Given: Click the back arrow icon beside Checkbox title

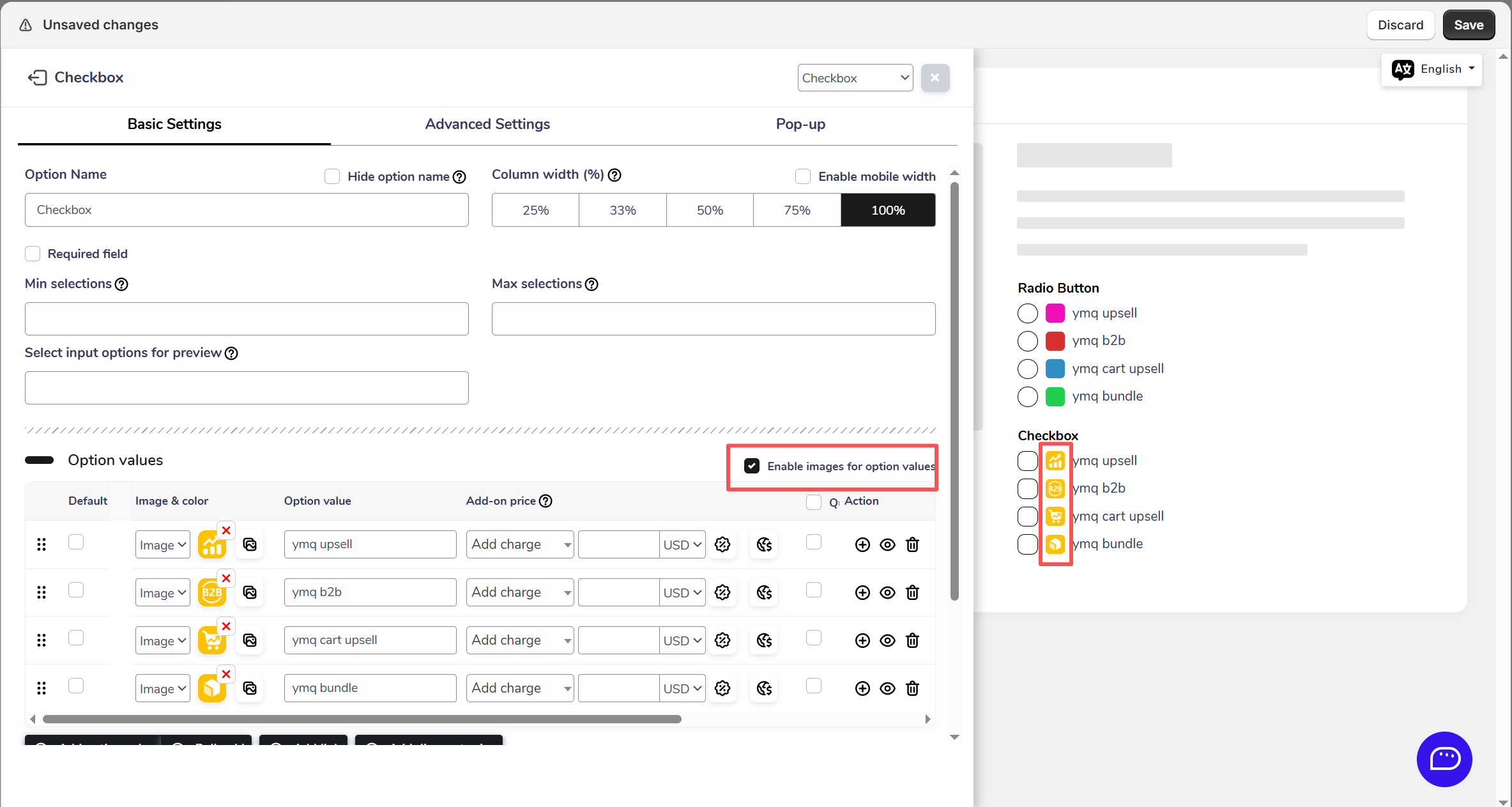Looking at the screenshot, I should 37,77.
